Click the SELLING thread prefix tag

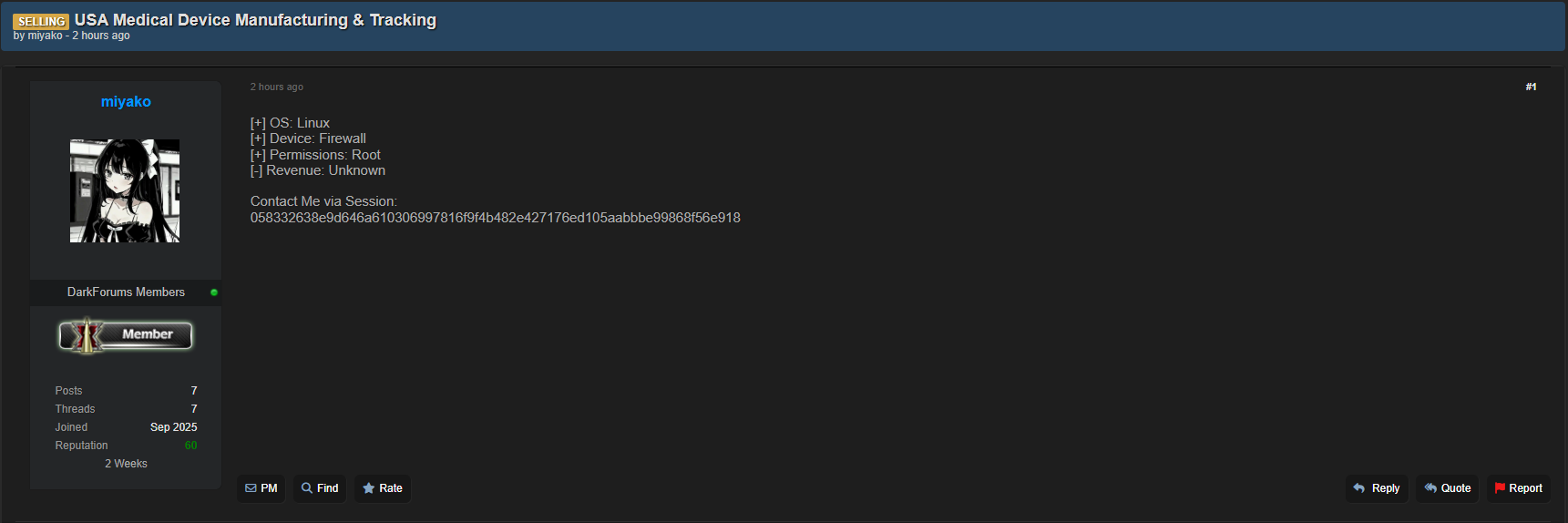pyautogui.click(x=41, y=21)
